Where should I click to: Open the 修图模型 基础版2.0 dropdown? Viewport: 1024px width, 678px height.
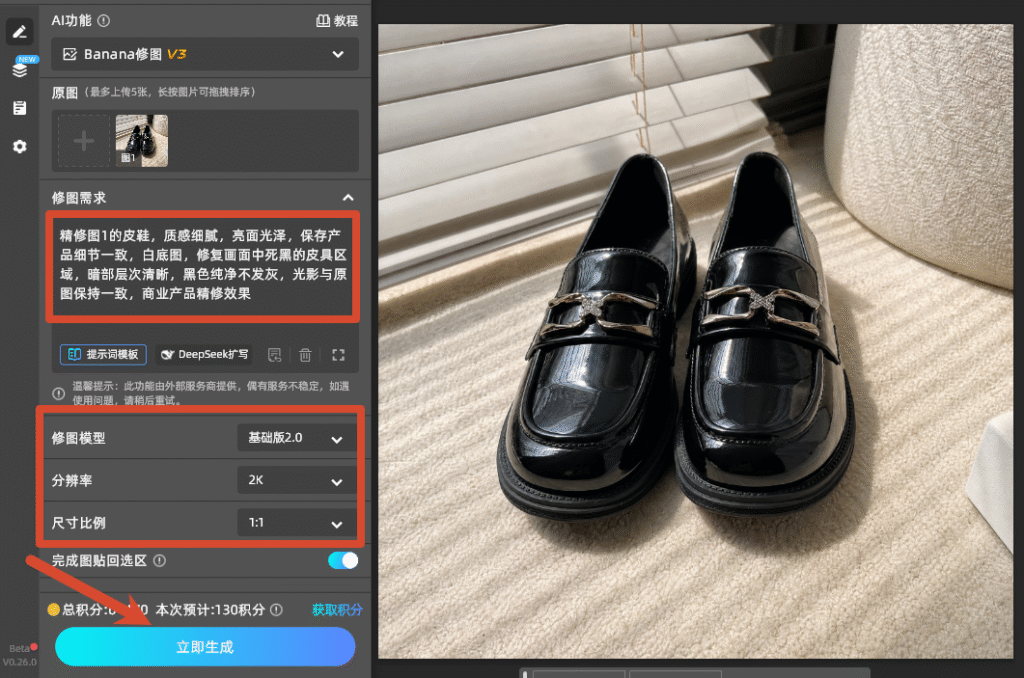tap(296, 438)
